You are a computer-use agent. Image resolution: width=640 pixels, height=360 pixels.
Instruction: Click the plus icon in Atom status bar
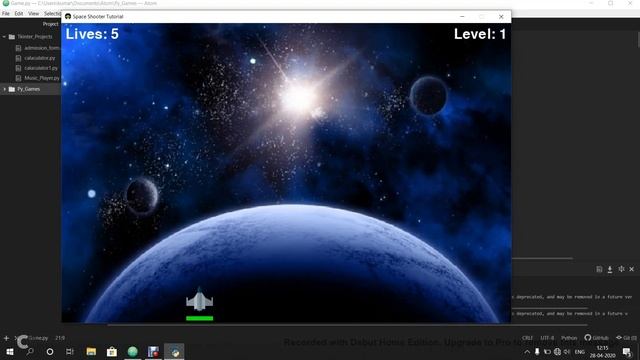[6, 338]
